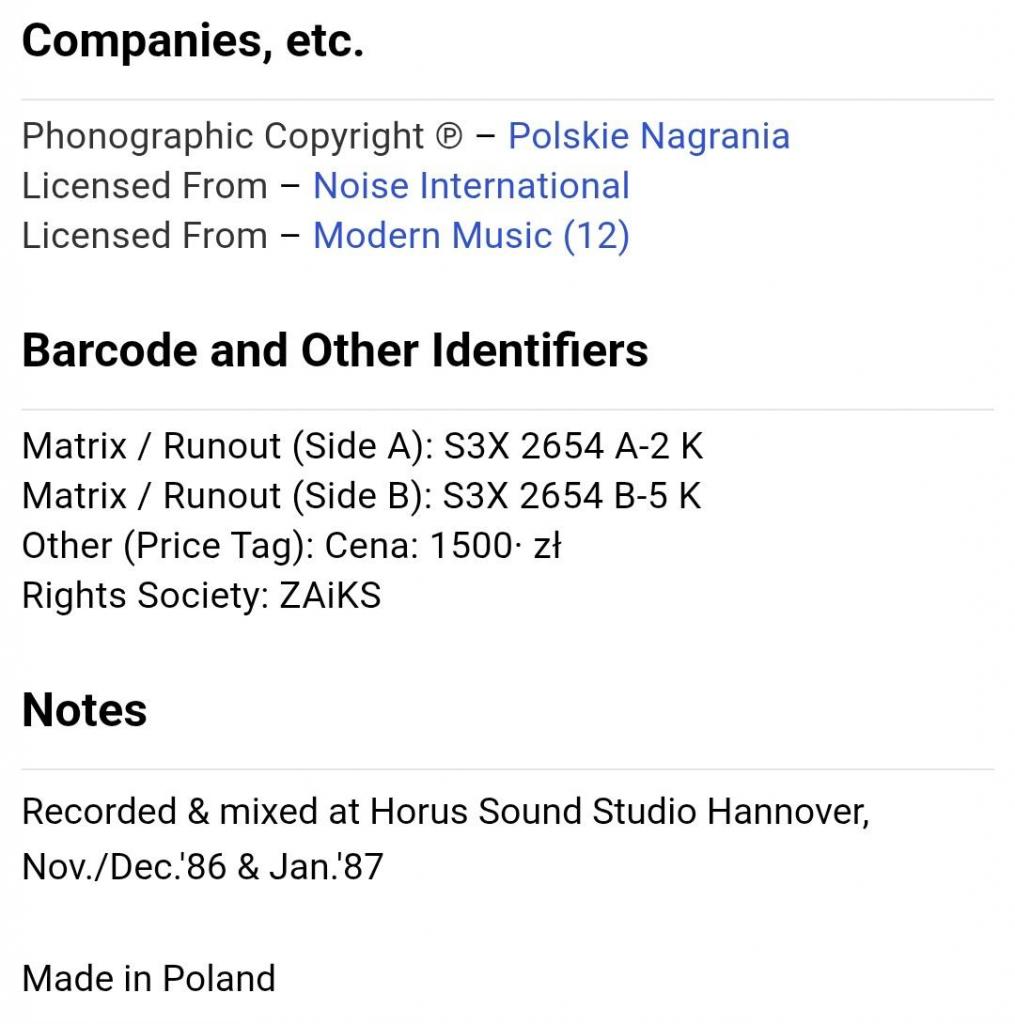This screenshot has width=1015, height=1024.
Task: Click the phonographic copyright ℗ symbol
Action: coord(449,137)
